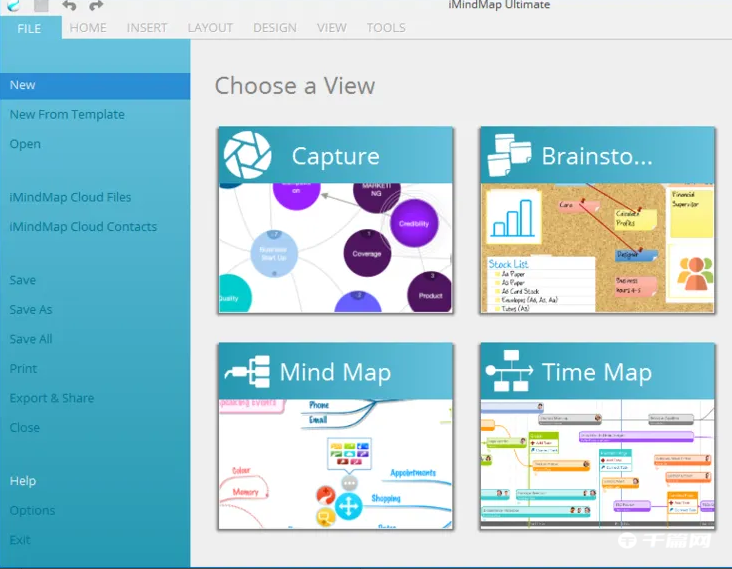Click the undo arrow in title bar
This screenshot has width=732, height=569.
click(69, 5)
